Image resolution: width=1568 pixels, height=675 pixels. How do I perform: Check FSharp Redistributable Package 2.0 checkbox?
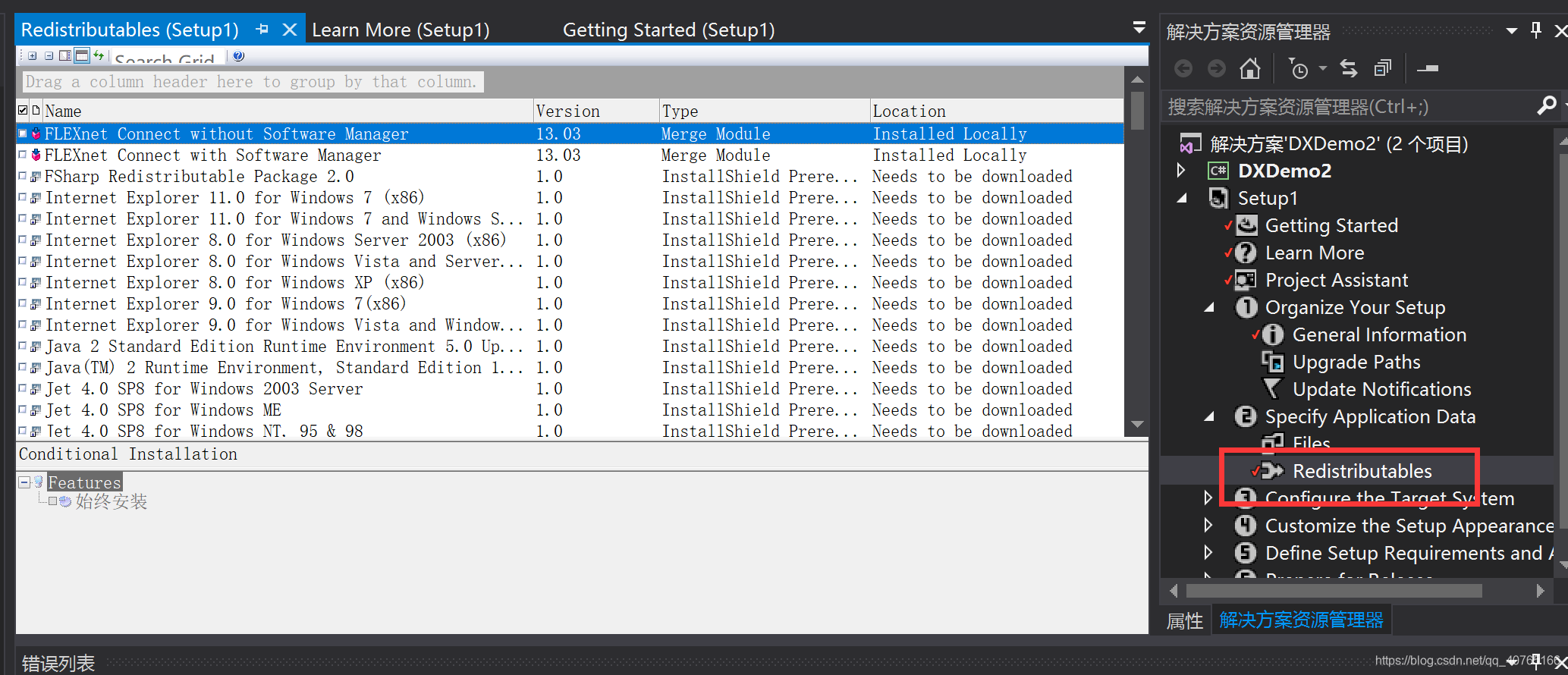(23, 176)
